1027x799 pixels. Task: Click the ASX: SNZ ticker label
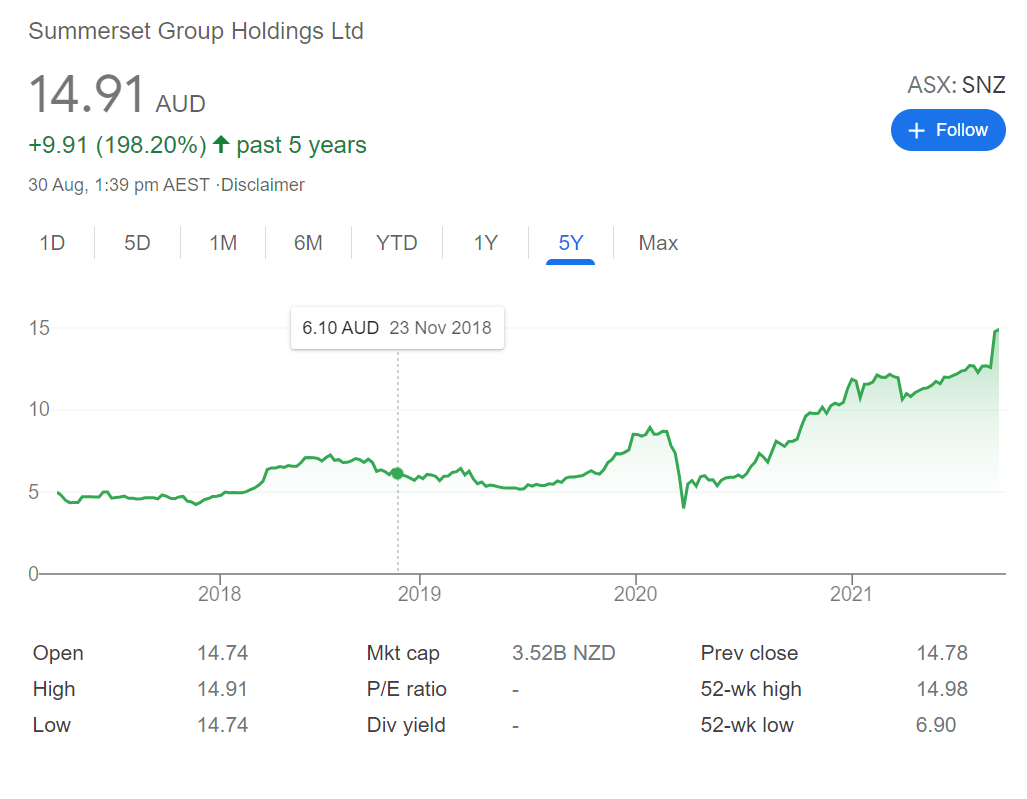point(956,85)
